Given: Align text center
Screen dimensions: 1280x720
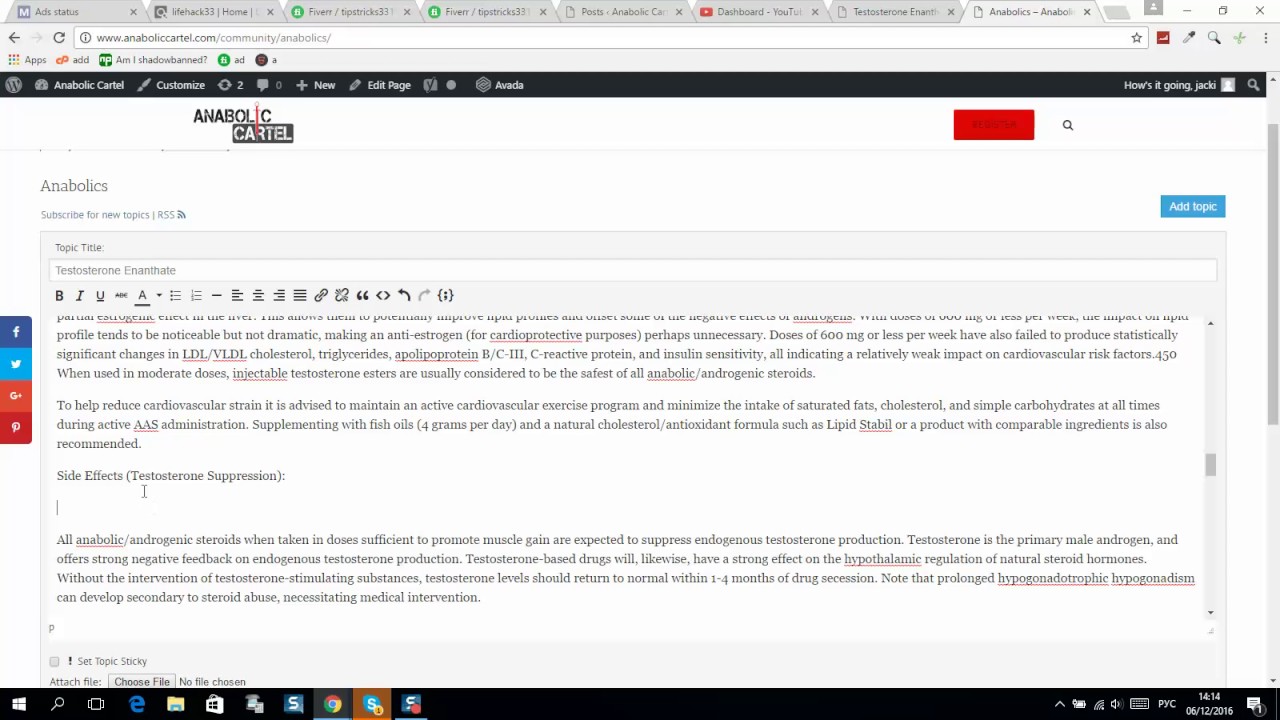Looking at the screenshot, I should [258, 295].
